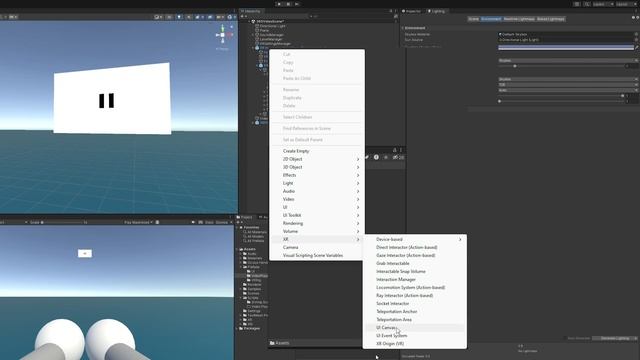Screen dimensions: 640x360
Task: Select the Packages folder
Action: (251, 329)
